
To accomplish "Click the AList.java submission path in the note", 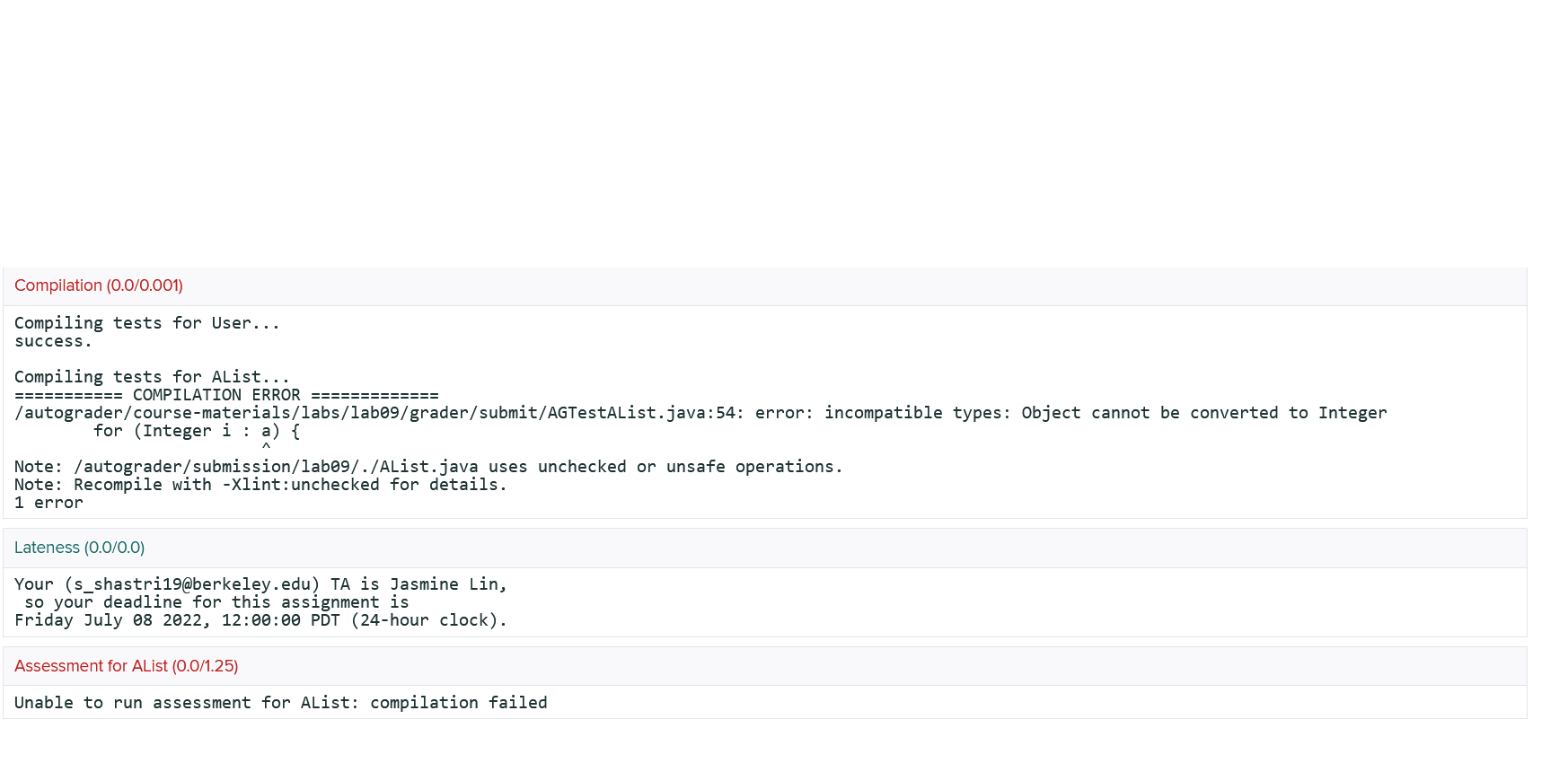I will (x=276, y=467).
